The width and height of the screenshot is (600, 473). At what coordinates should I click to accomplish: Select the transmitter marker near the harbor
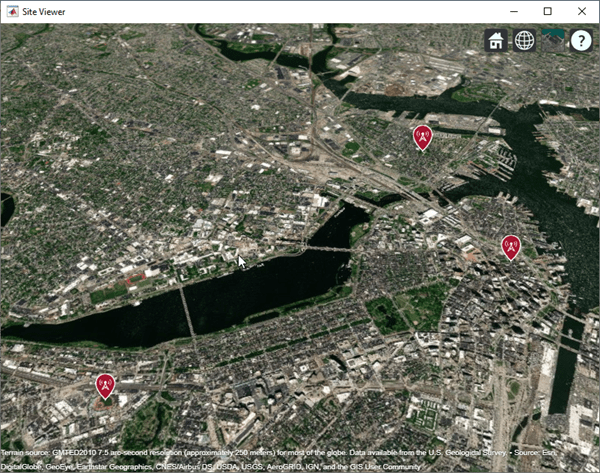point(511,247)
